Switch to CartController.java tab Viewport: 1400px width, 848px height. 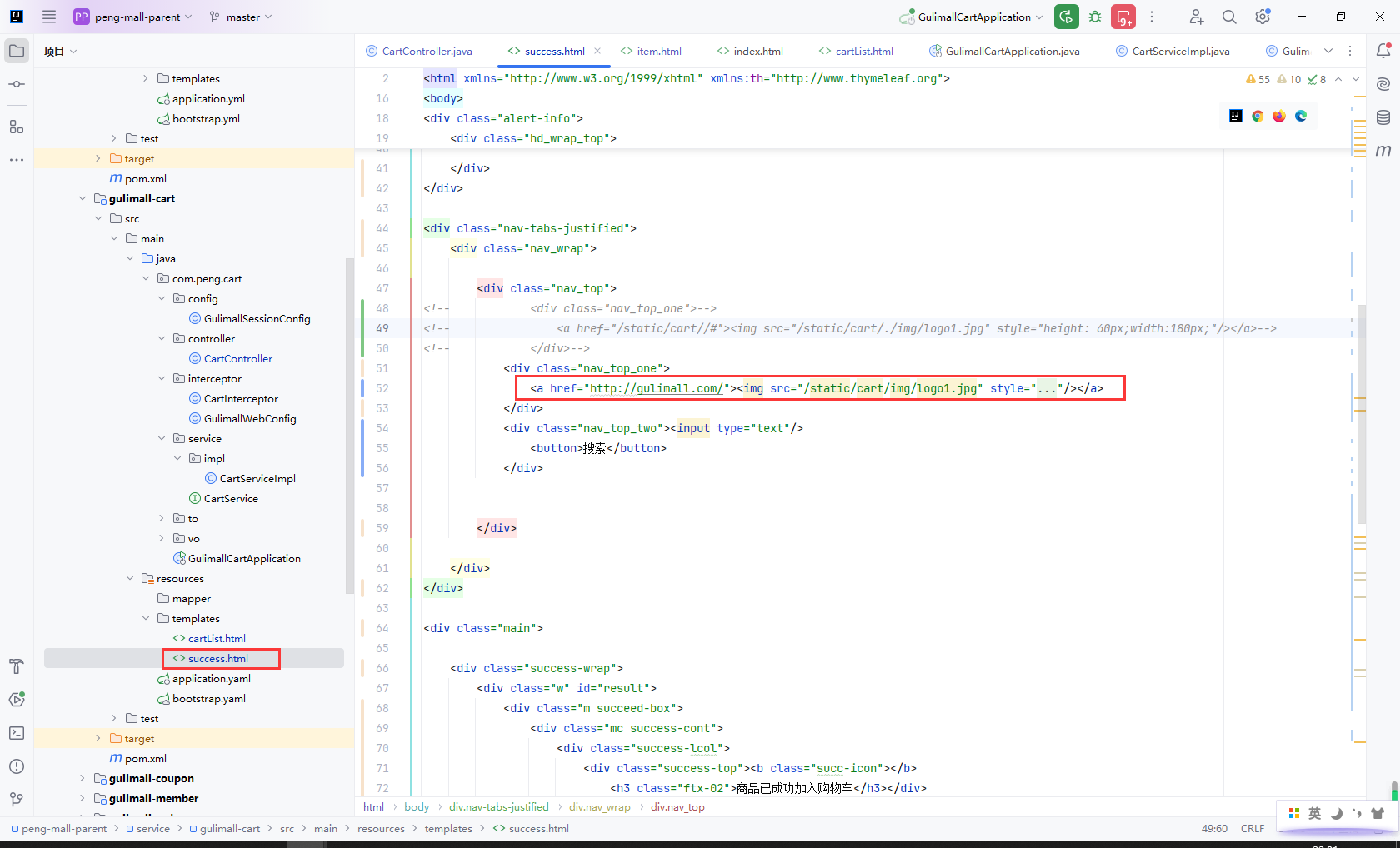pos(418,51)
